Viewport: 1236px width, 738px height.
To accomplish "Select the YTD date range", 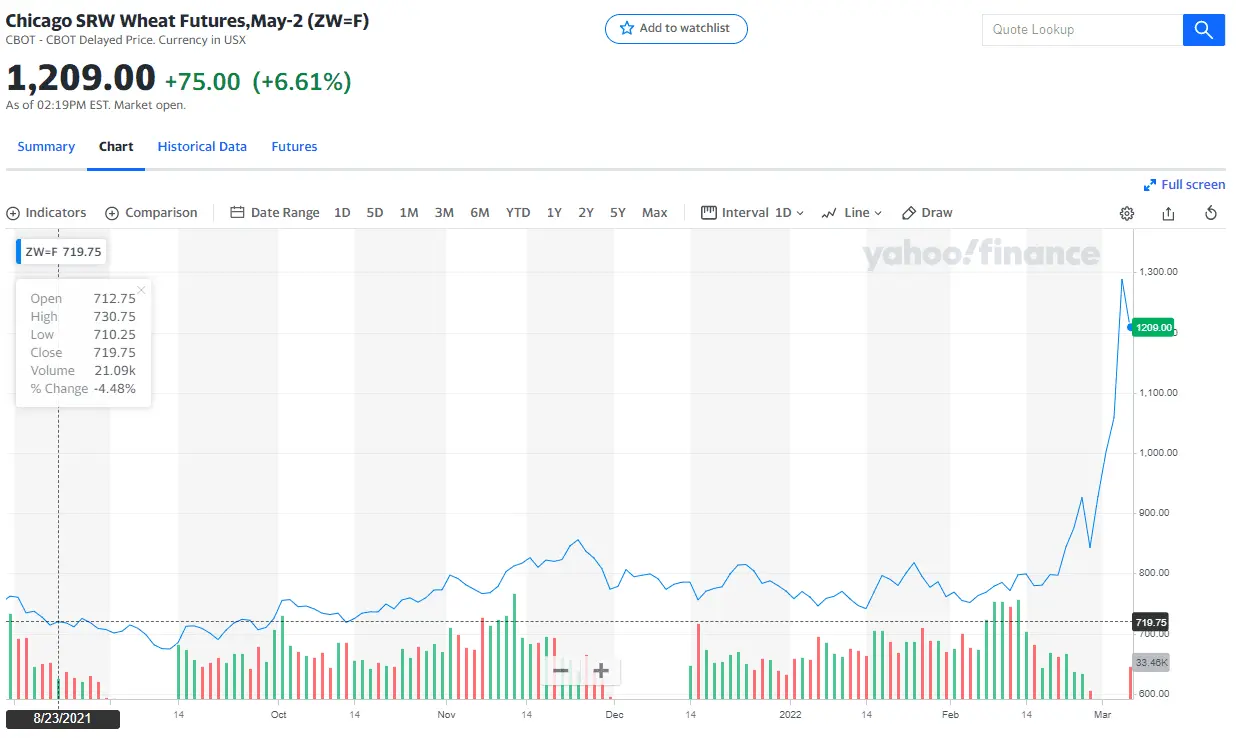I will pyautogui.click(x=518, y=213).
